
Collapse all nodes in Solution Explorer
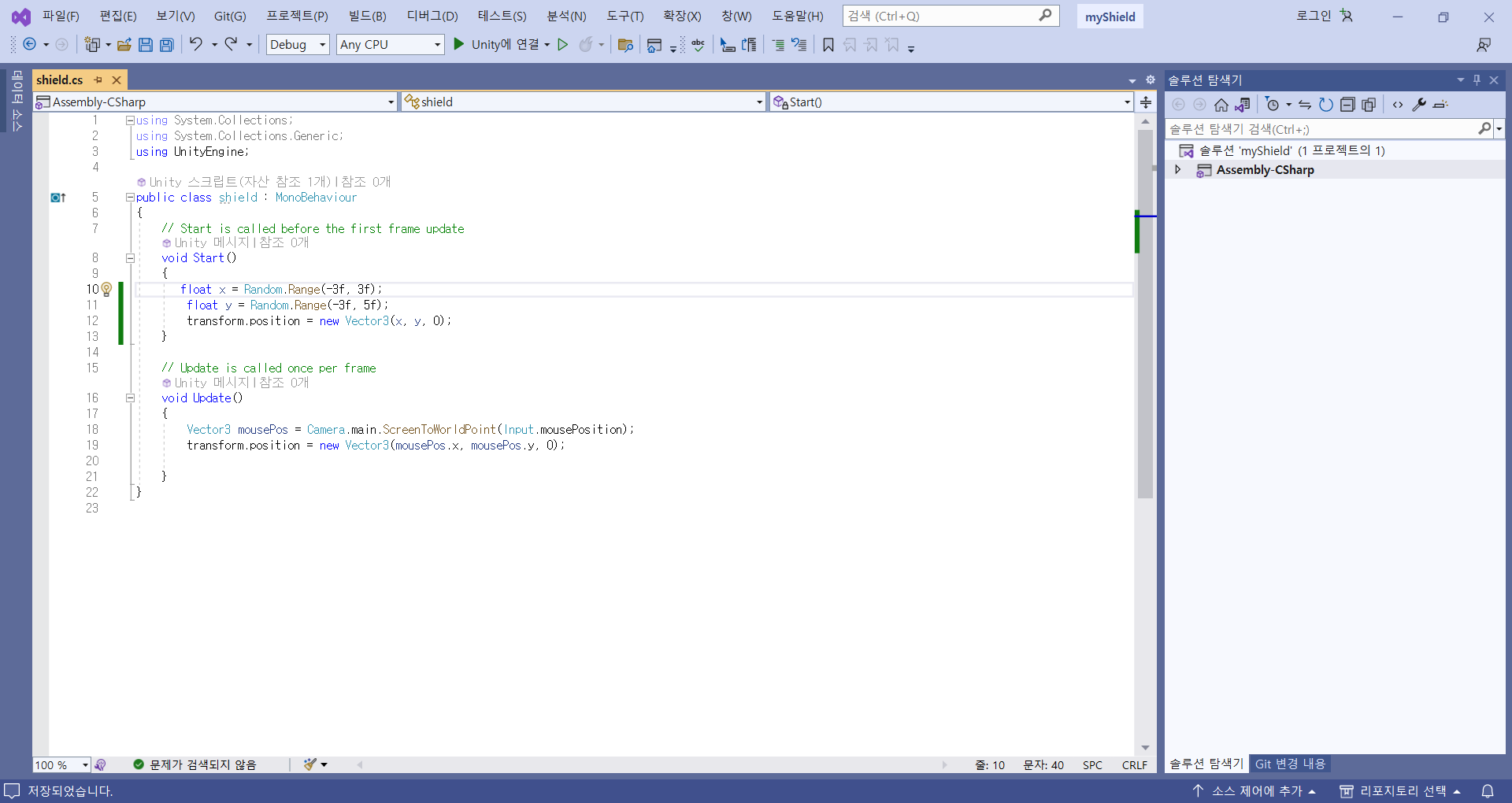pyautogui.click(x=1347, y=105)
